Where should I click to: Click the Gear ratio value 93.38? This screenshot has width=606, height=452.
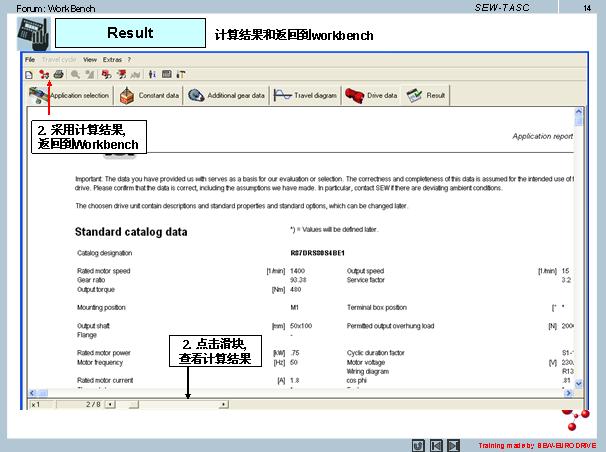[298, 280]
